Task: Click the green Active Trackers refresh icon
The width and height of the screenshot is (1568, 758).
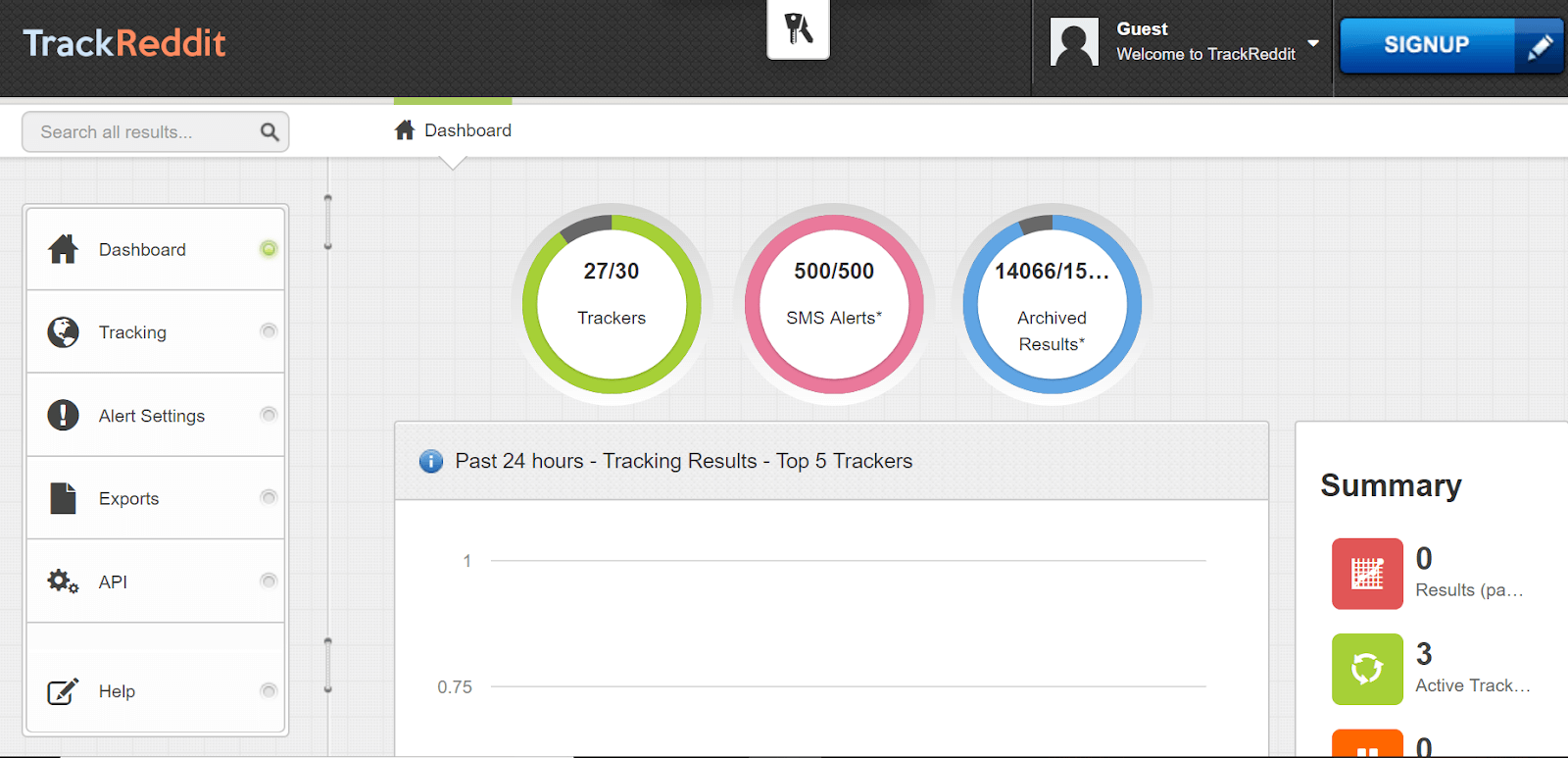Action: click(x=1367, y=669)
